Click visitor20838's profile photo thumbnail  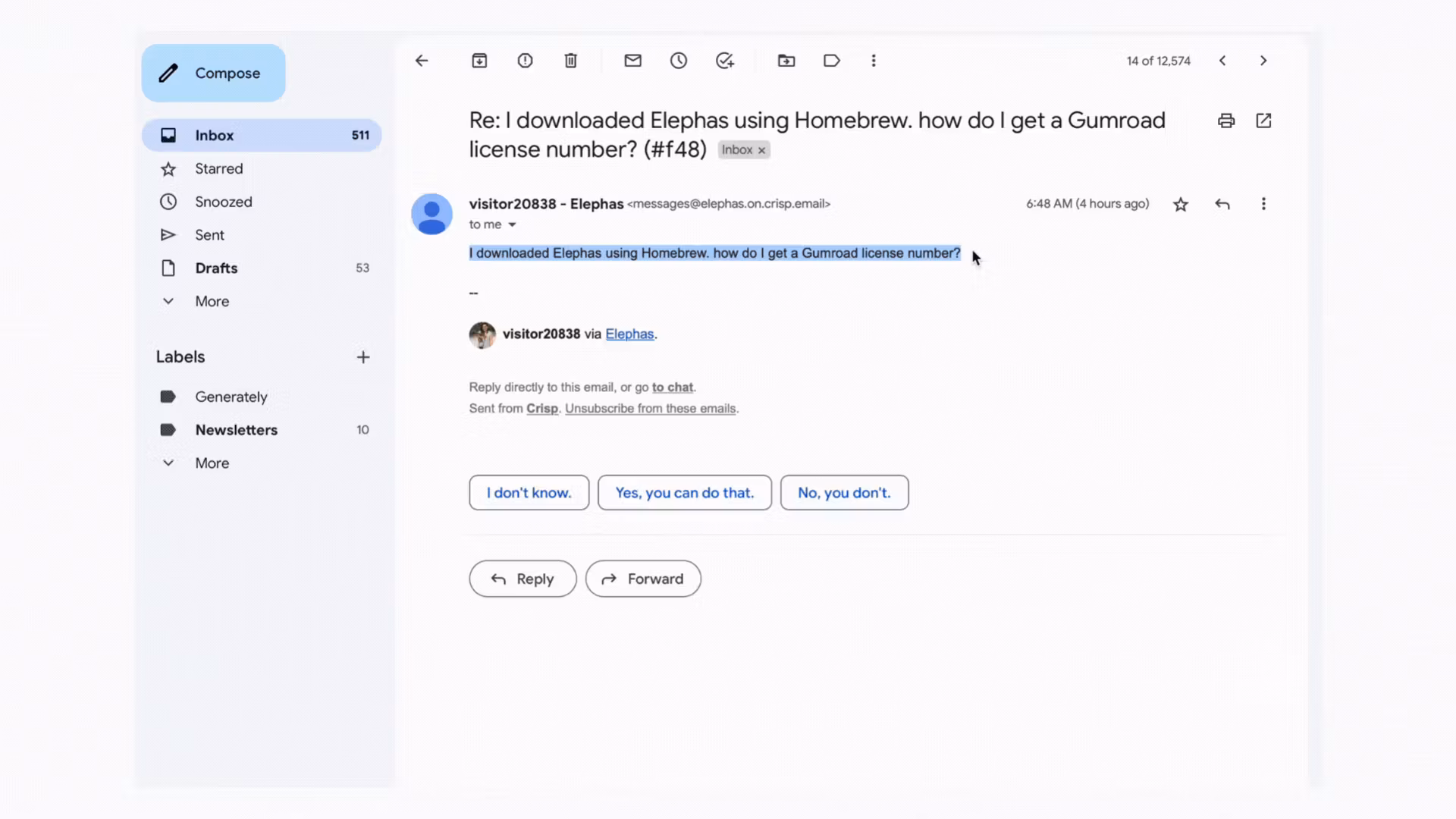482,334
